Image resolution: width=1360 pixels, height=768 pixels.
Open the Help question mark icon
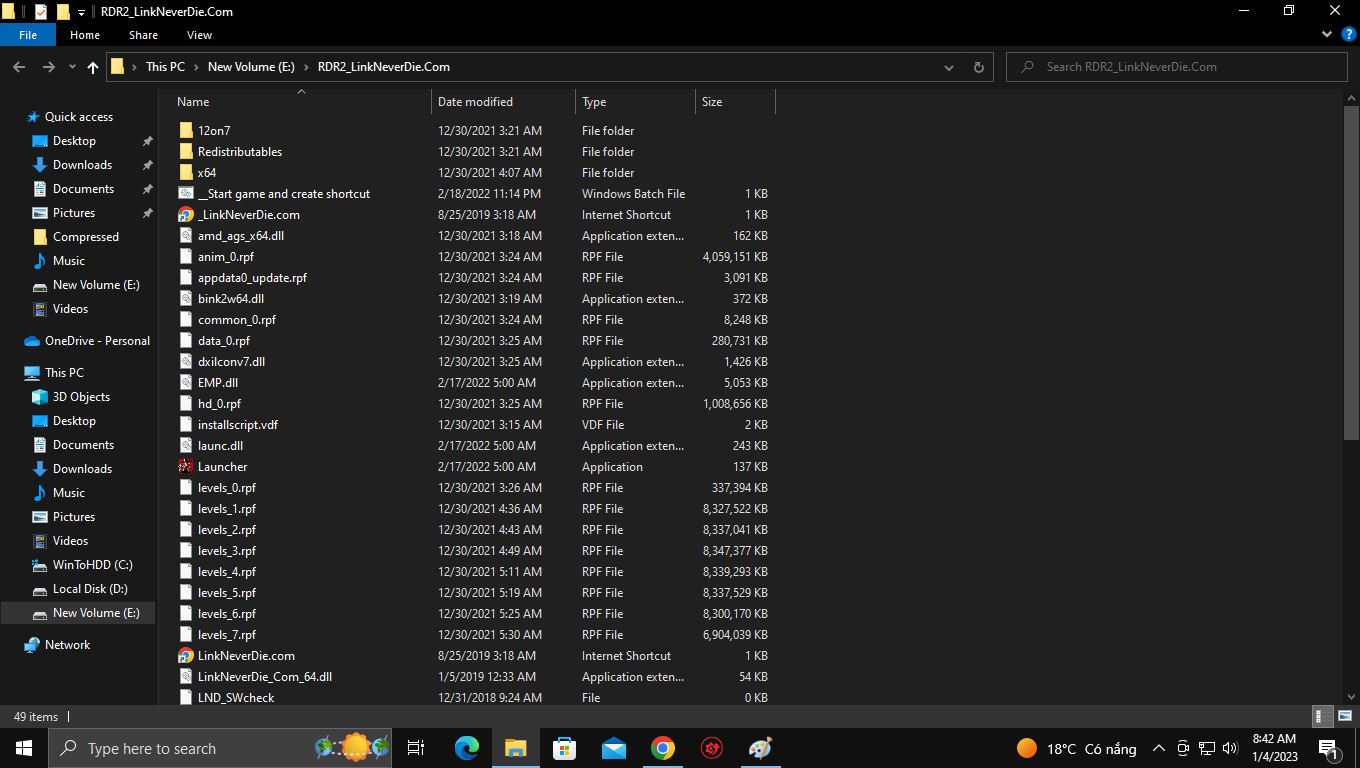(1349, 35)
